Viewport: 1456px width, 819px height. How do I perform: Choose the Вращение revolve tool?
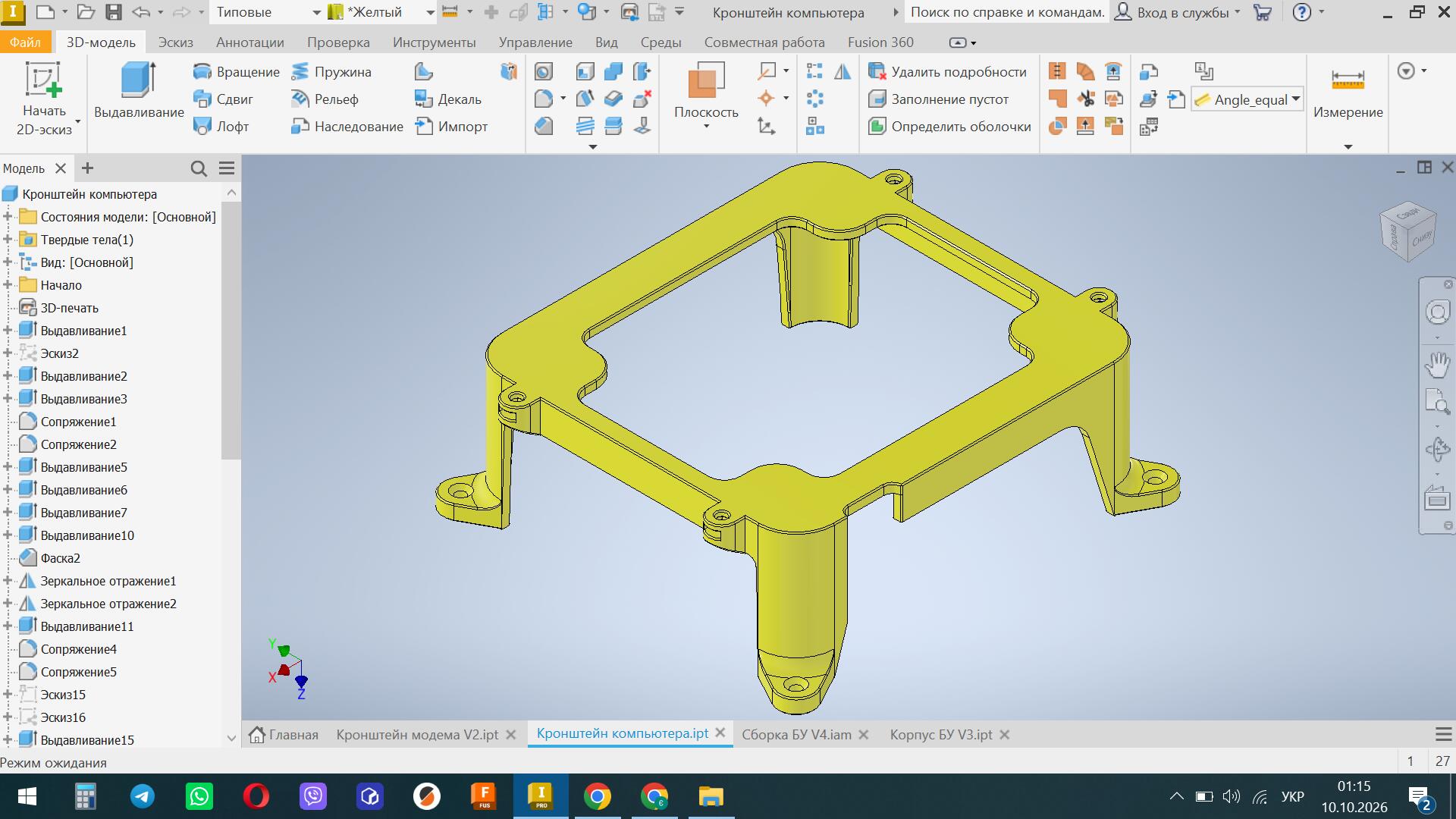point(236,72)
